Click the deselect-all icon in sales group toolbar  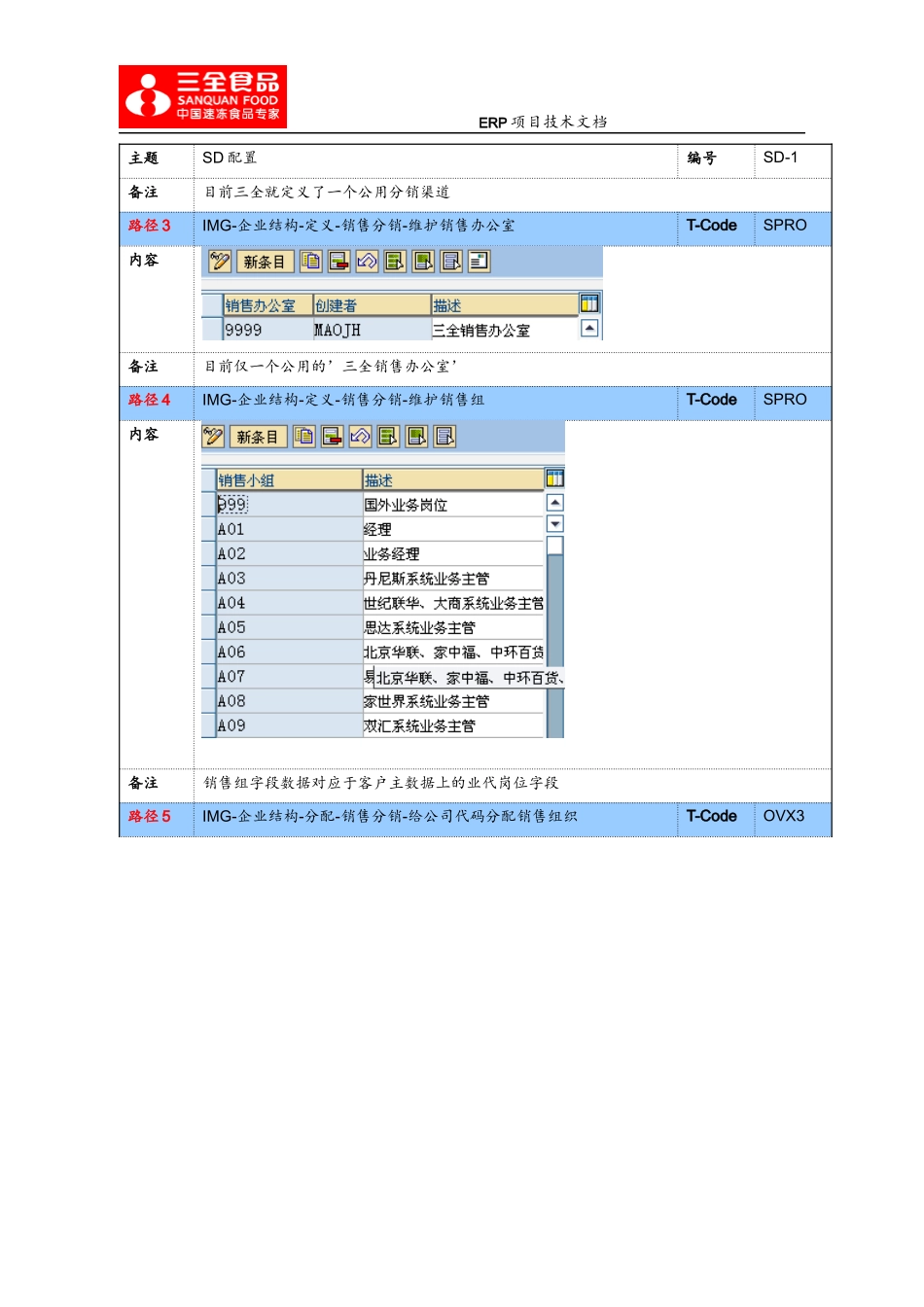[444, 437]
